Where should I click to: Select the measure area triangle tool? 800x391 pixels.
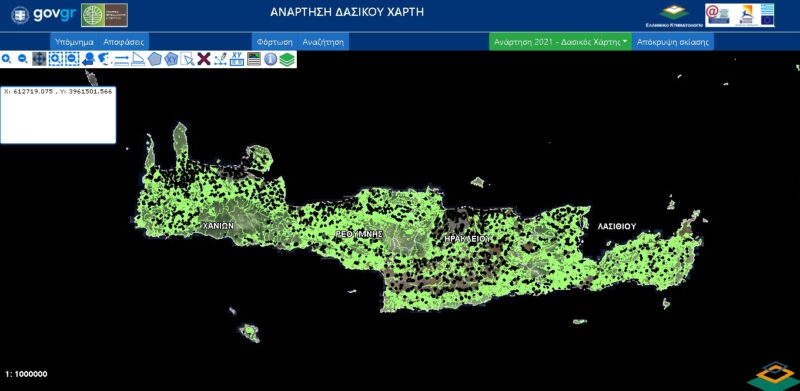tap(138, 59)
